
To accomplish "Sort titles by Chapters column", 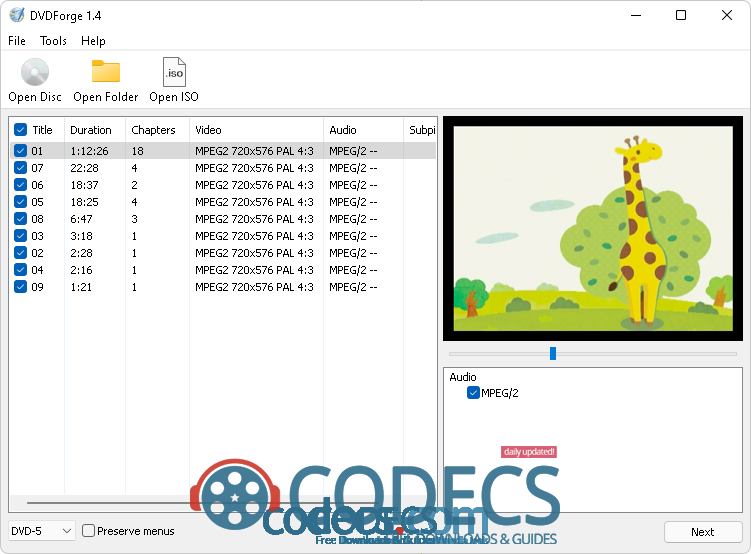I will [x=153, y=130].
